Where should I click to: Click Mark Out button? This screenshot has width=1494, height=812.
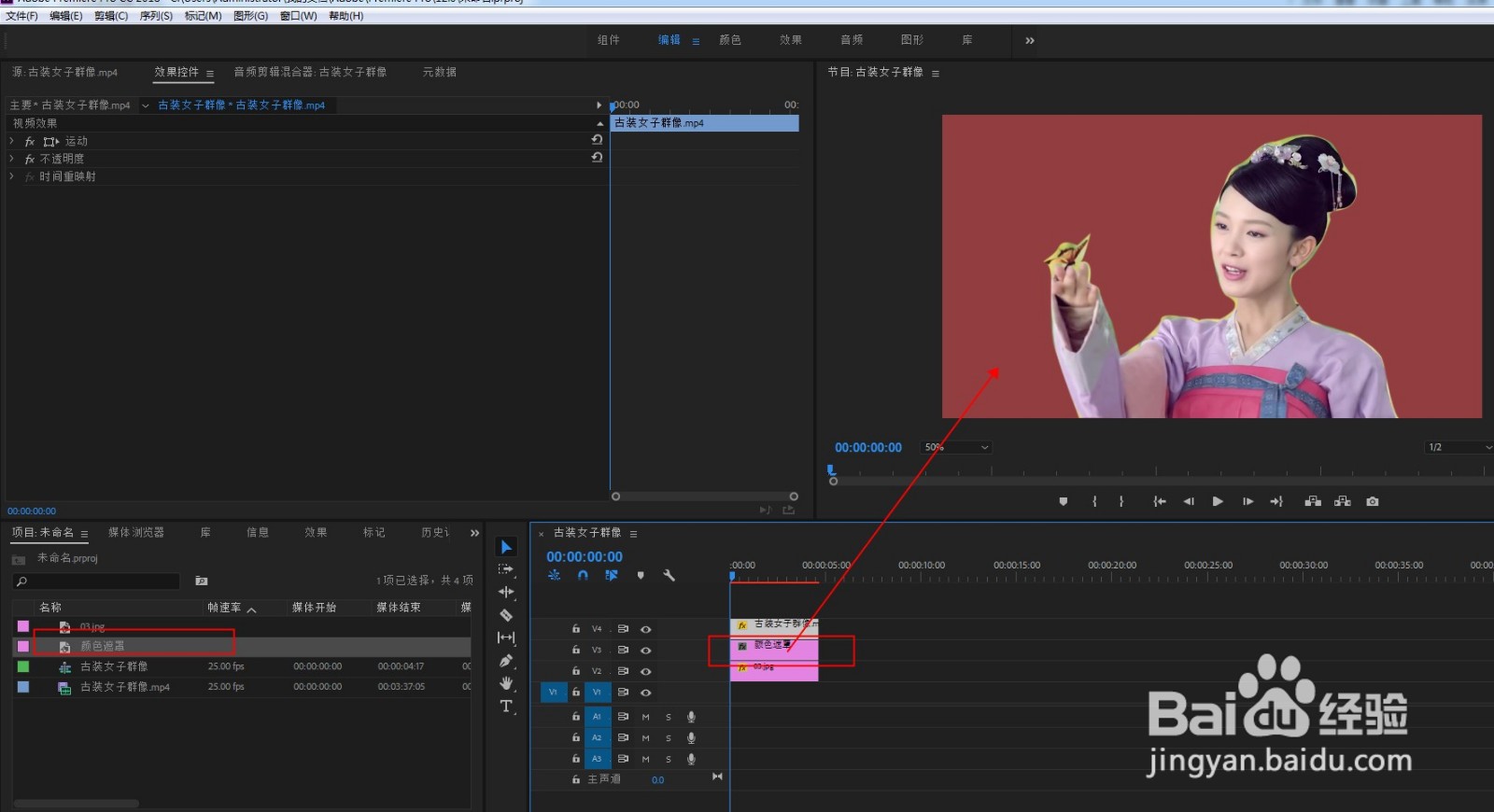[1121, 502]
